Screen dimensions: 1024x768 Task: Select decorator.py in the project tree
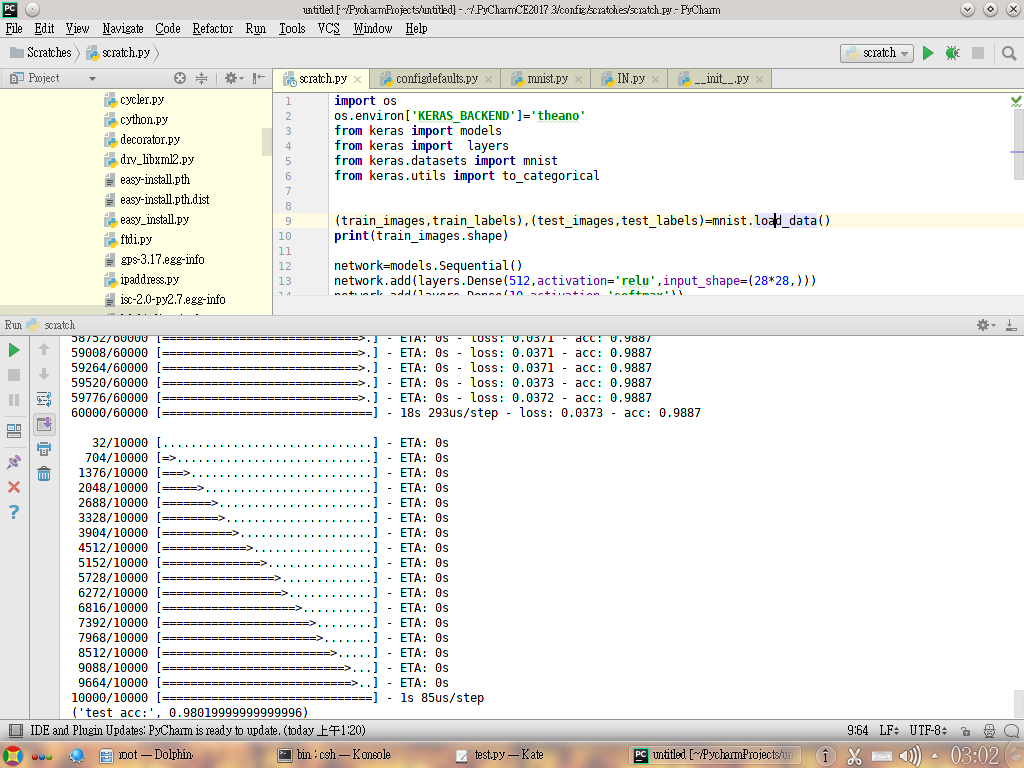[x=150, y=140]
